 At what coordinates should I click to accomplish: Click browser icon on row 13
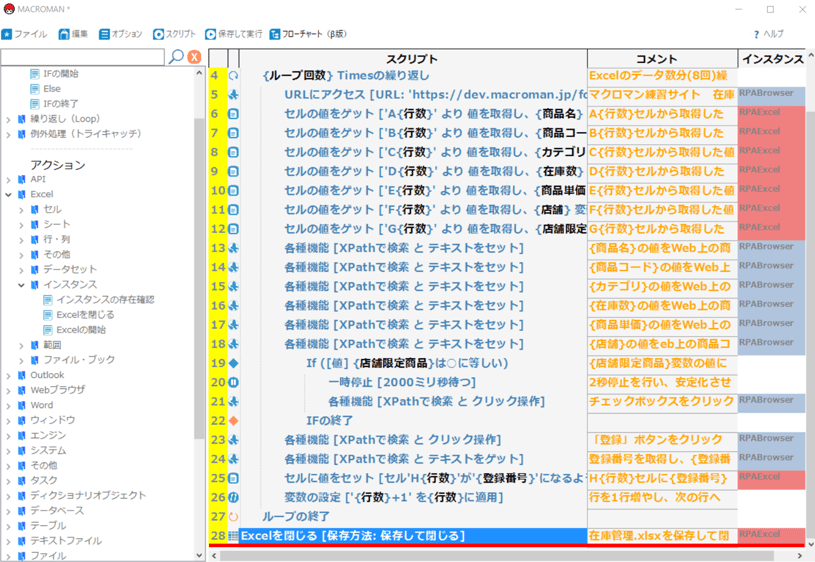(x=233, y=249)
